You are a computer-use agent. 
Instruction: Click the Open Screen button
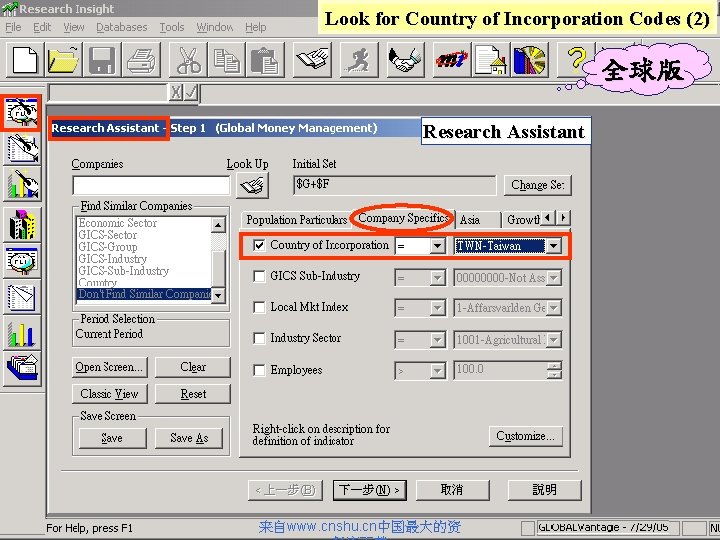(109, 367)
